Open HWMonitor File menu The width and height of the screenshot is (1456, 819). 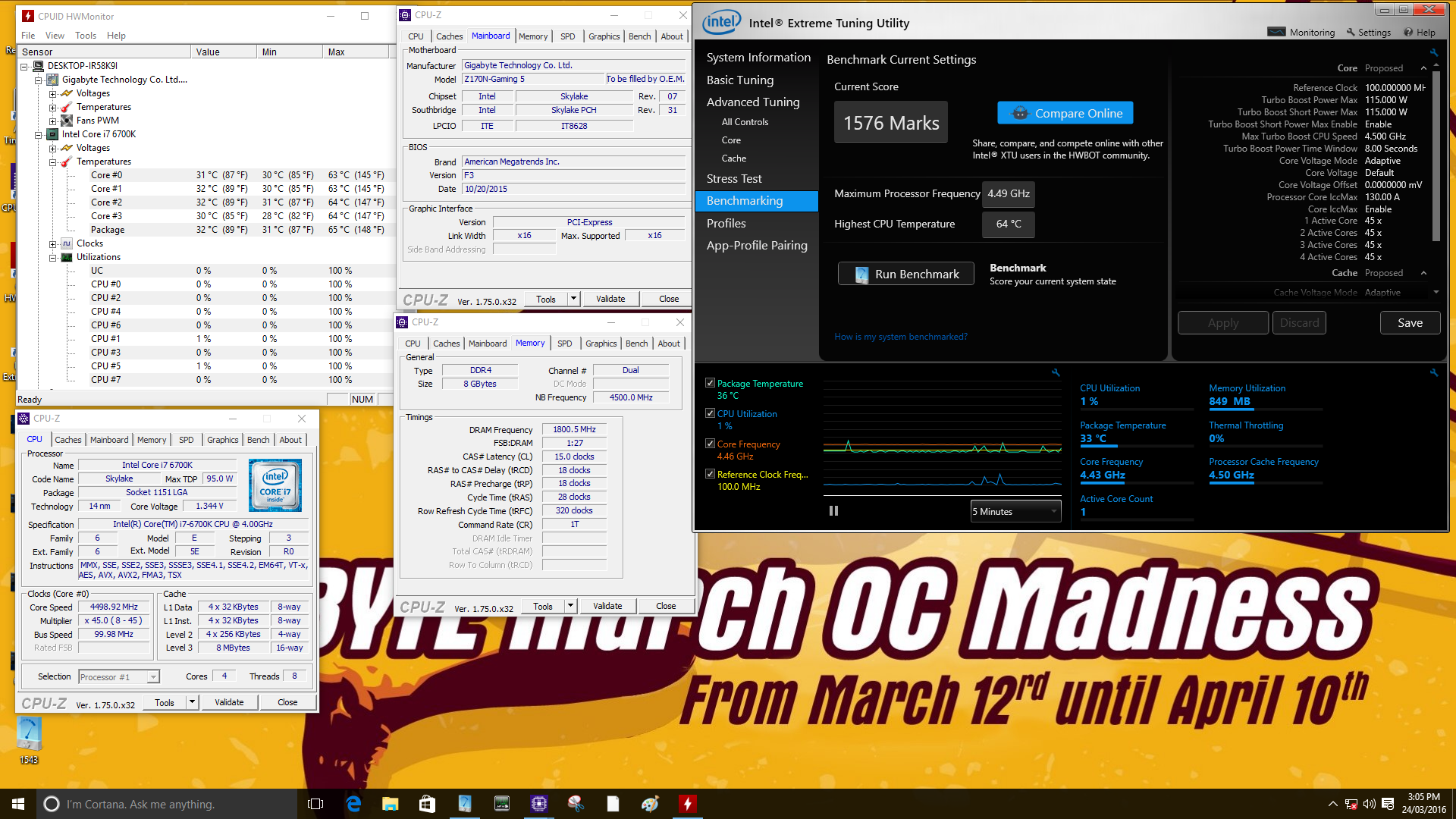coord(28,36)
